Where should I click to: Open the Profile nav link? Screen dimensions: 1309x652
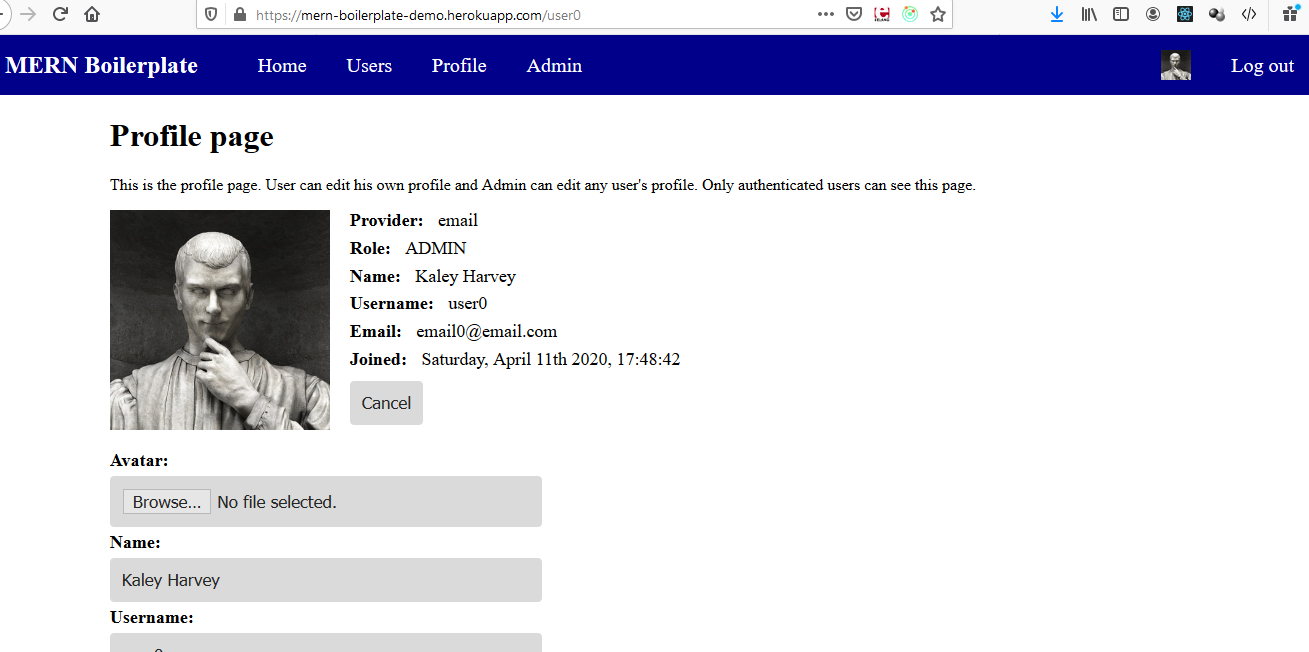click(x=459, y=66)
